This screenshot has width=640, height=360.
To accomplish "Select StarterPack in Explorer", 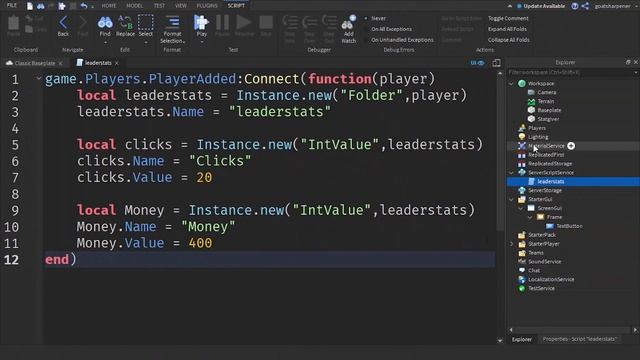I will click(x=542, y=235).
